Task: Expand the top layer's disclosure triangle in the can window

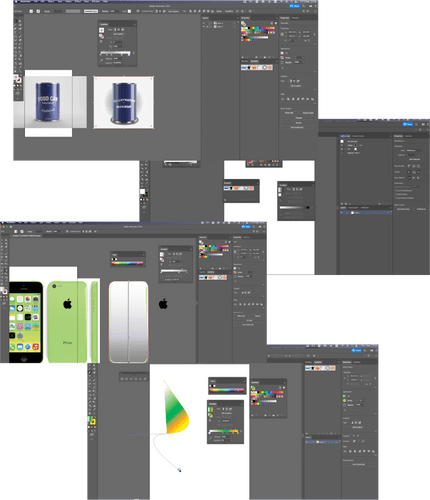Action: (210, 23)
